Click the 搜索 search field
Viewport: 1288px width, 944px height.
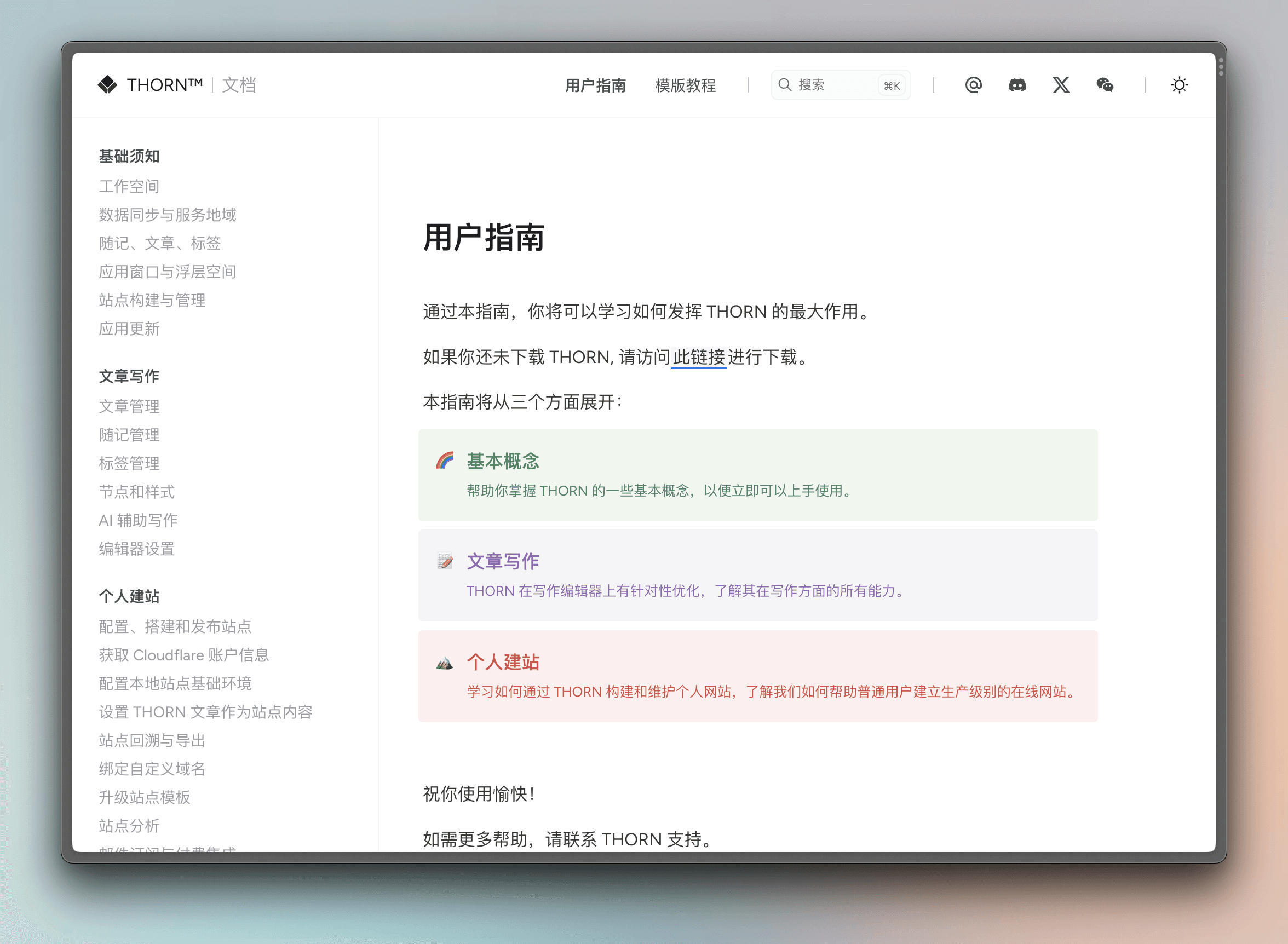coord(841,85)
